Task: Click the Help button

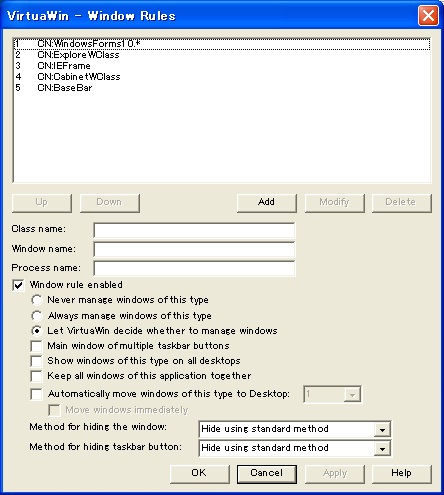Action: (x=402, y=474)
